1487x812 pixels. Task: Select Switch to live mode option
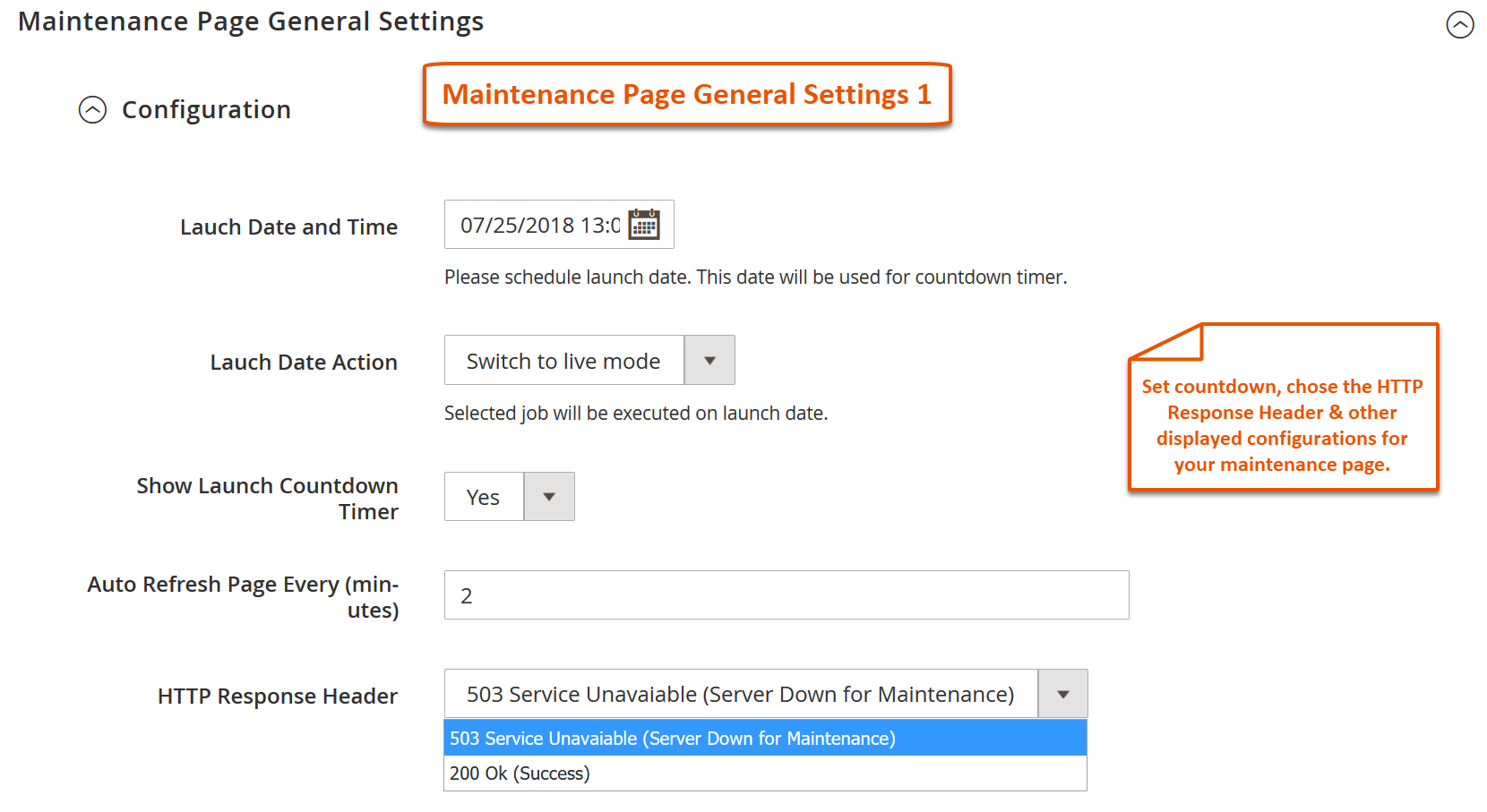click(x=563, y=360)
